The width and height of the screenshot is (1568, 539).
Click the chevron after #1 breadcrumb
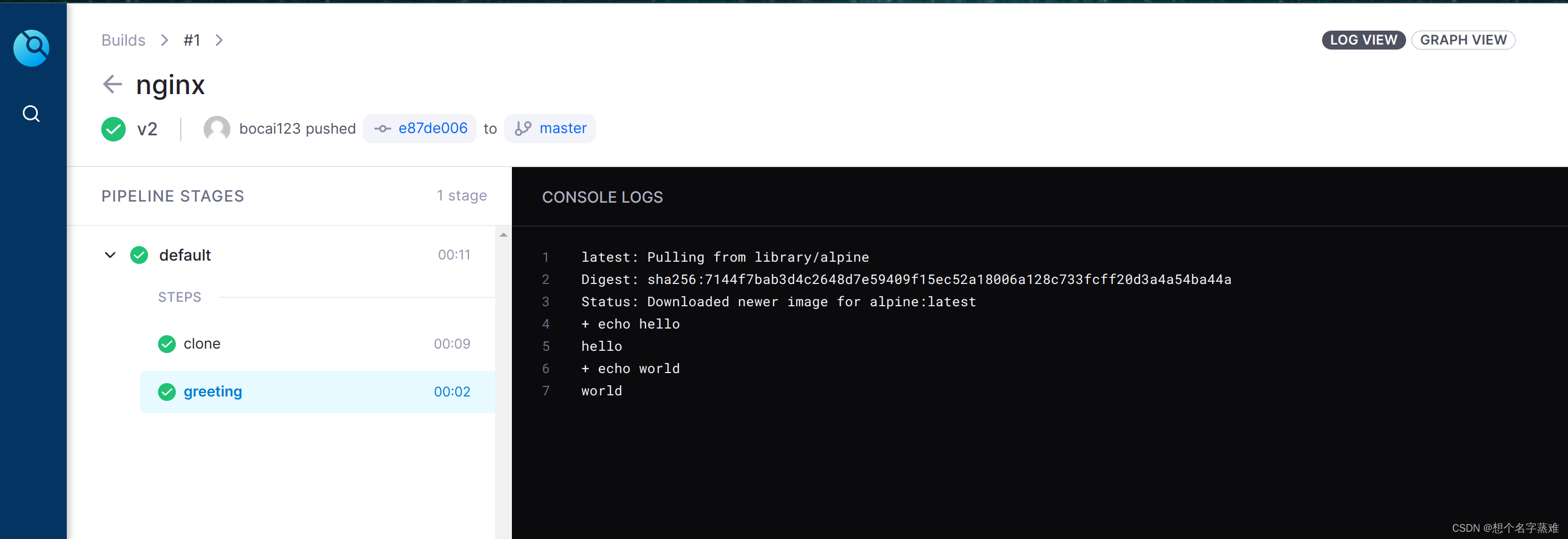pyautogui.click(x=219, y=40)
